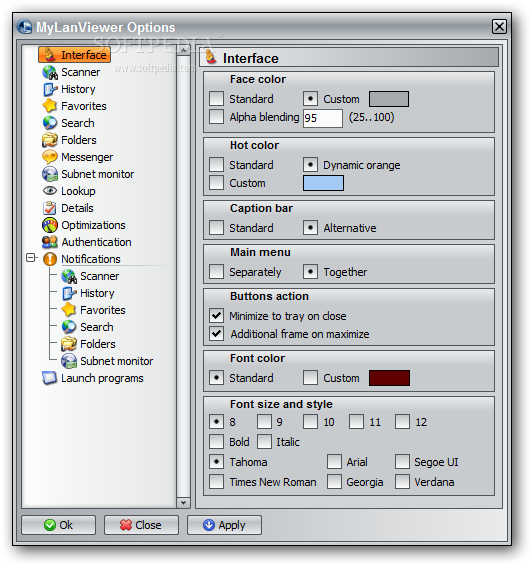
Task: Click the Favorites star under Notifications
Action: coord(69,310)
